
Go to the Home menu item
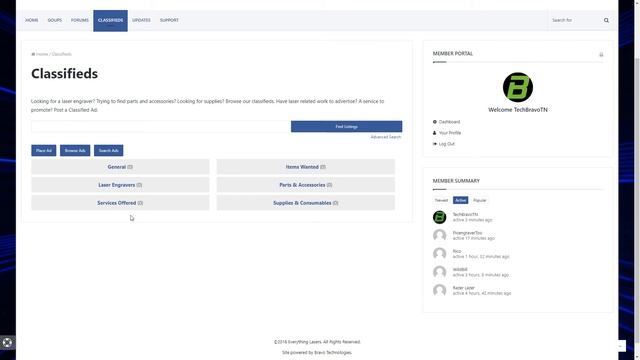pyautogui.click(x=32, y=20)
